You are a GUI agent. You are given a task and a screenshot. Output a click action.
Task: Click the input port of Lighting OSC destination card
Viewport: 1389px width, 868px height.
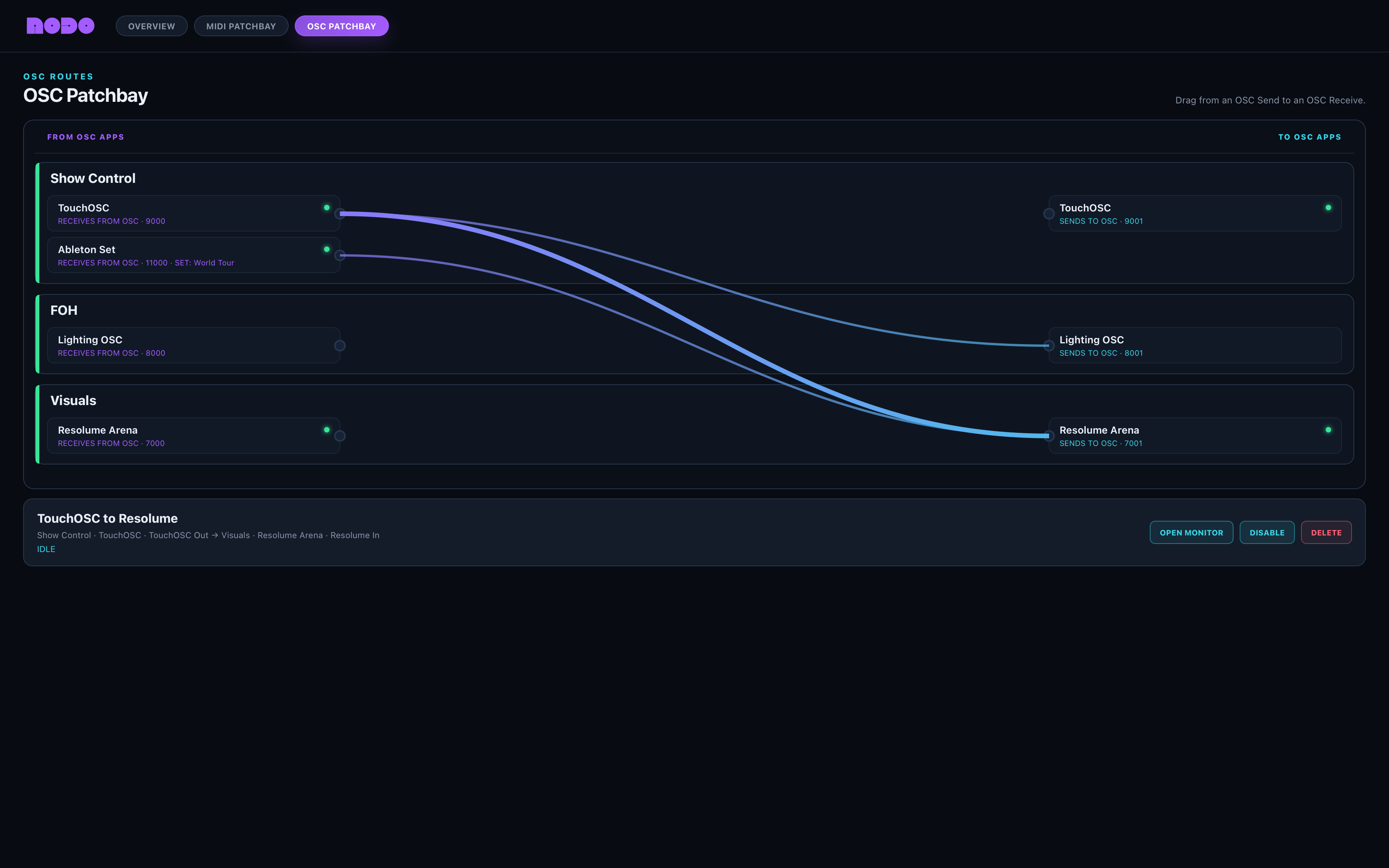[1049, 346]
